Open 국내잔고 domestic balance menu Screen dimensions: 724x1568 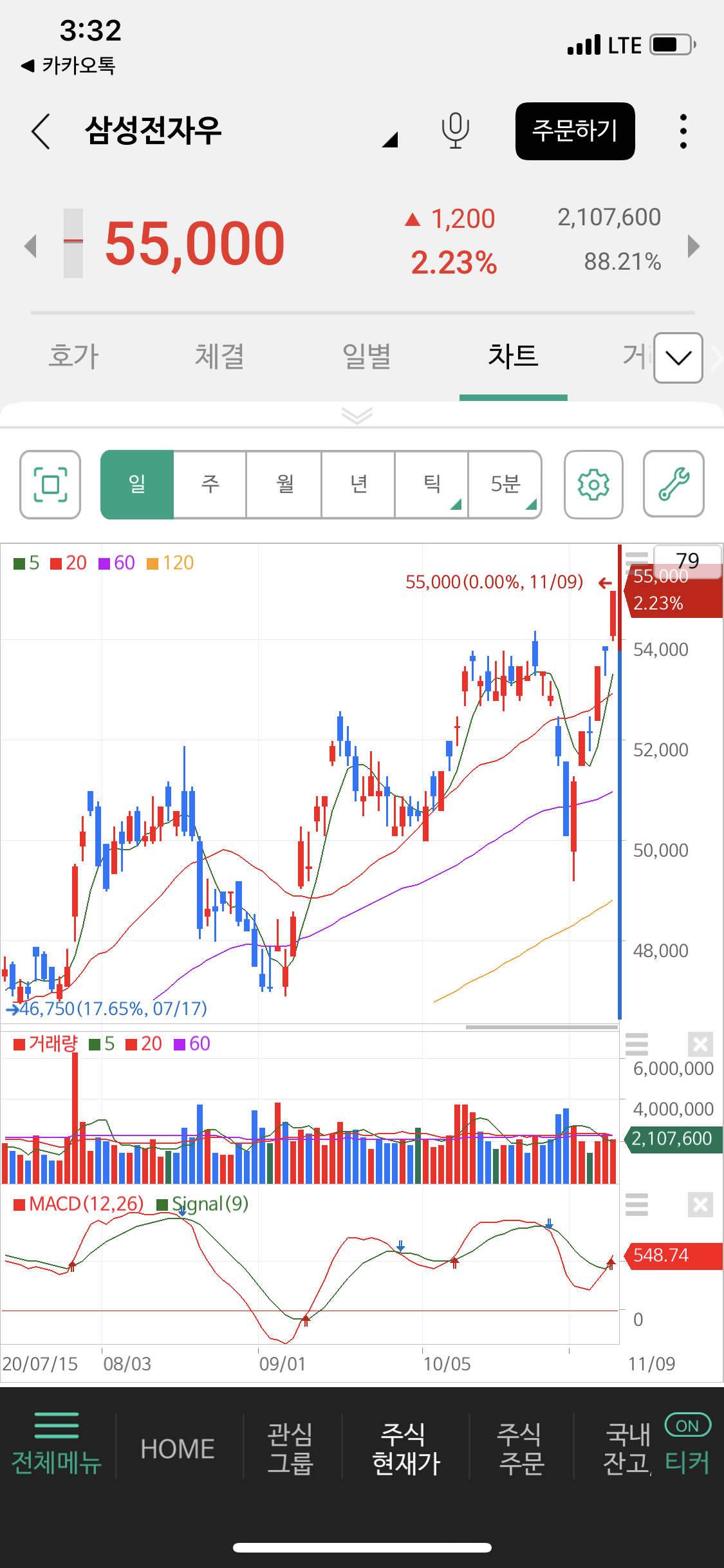(x=627, y=1448)
